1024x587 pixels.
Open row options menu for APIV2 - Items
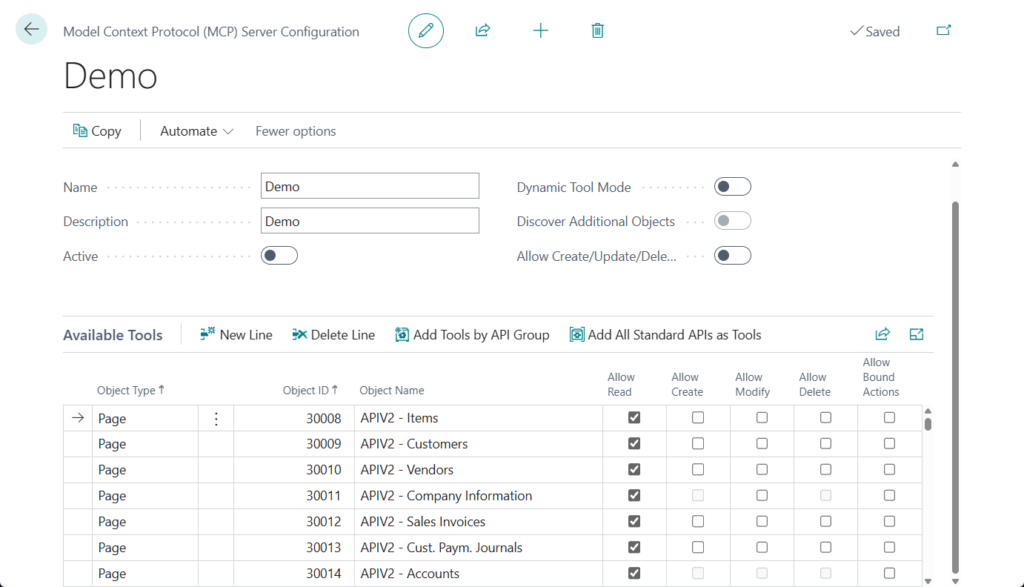[216, 419]
